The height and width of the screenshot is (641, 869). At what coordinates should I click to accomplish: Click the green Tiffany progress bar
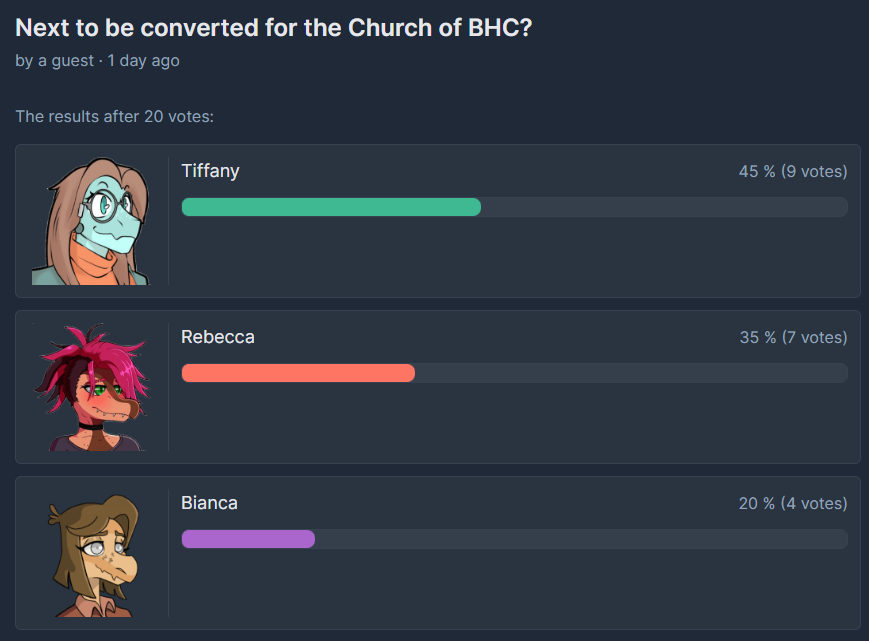tap(331, 207)
